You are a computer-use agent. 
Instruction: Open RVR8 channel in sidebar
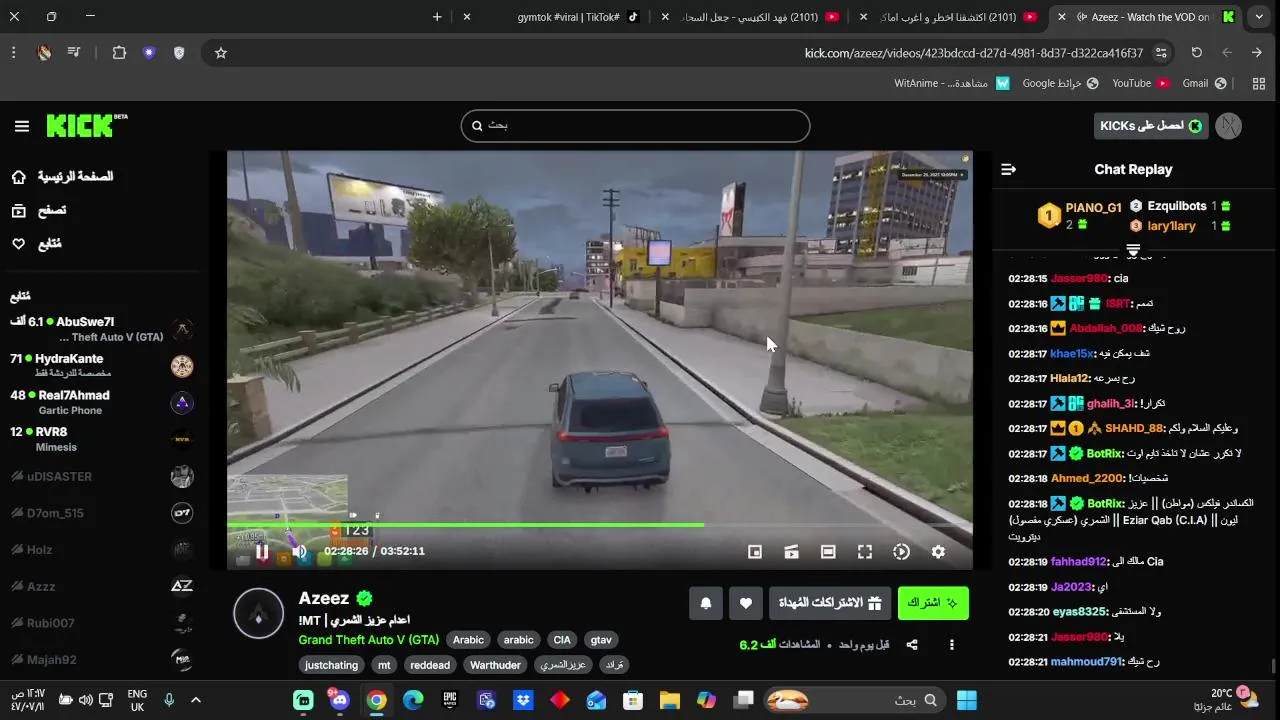[100, 438]
